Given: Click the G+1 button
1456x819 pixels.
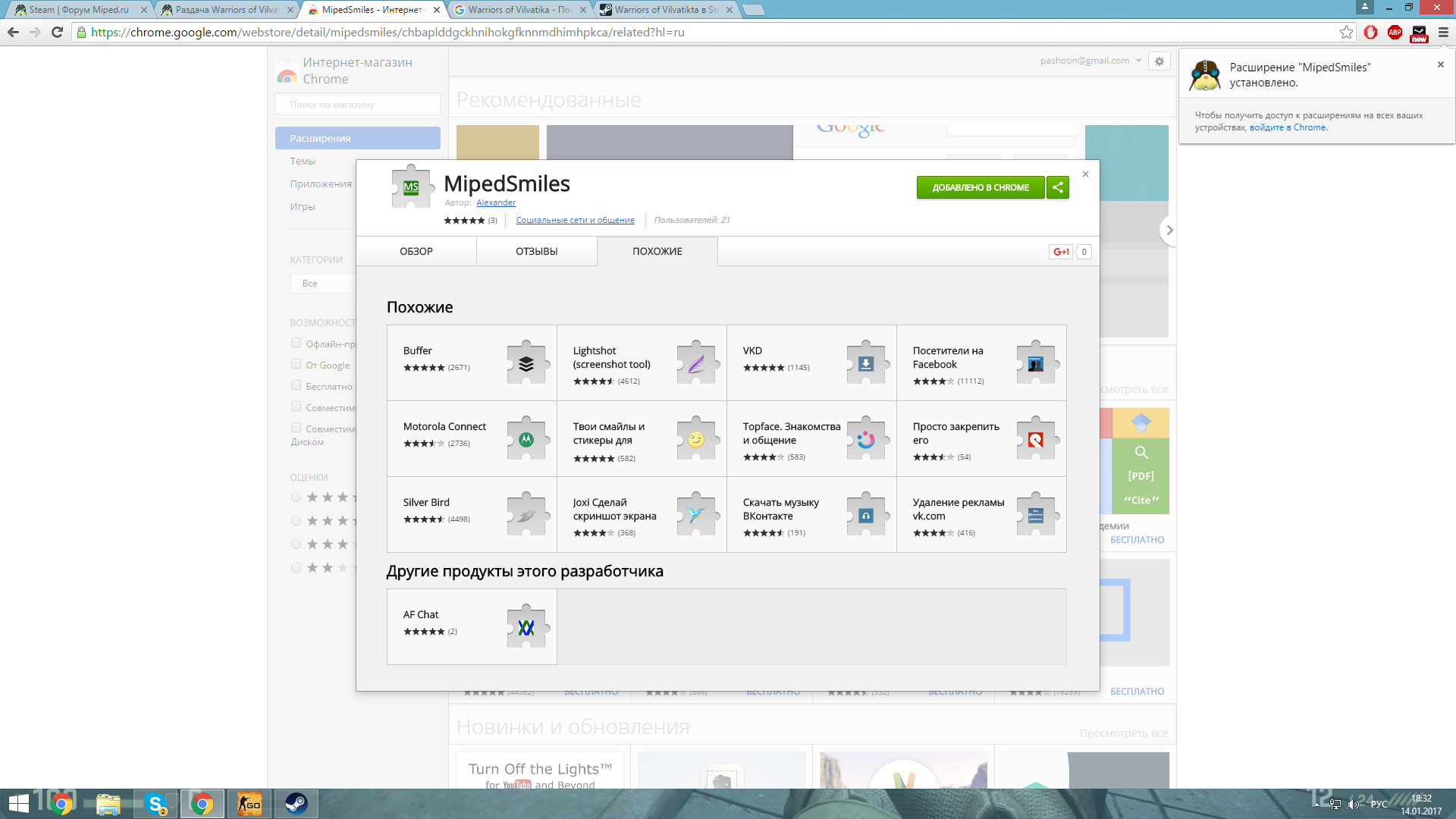Looking at the screenshot, I should point(1061,252).
